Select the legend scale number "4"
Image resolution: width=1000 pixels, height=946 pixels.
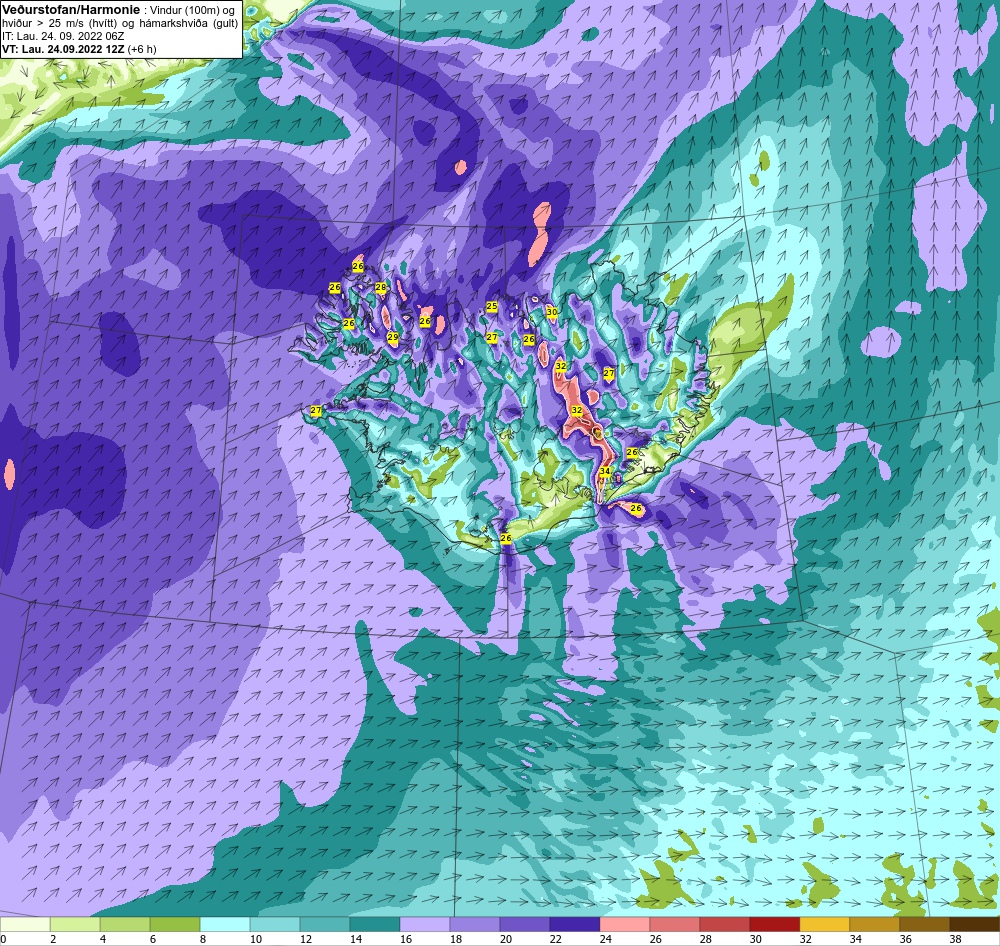[x=103, y=939]
